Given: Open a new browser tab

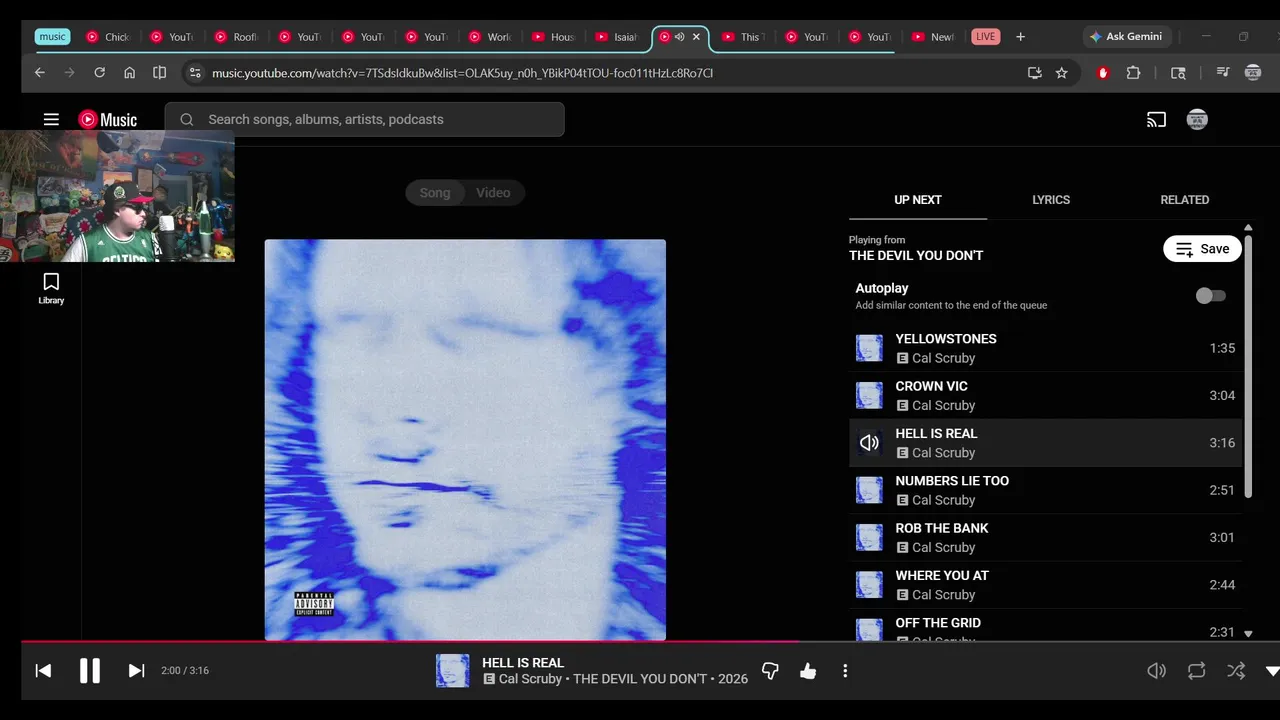Looking at the screenshot, I should (1020, 37).
